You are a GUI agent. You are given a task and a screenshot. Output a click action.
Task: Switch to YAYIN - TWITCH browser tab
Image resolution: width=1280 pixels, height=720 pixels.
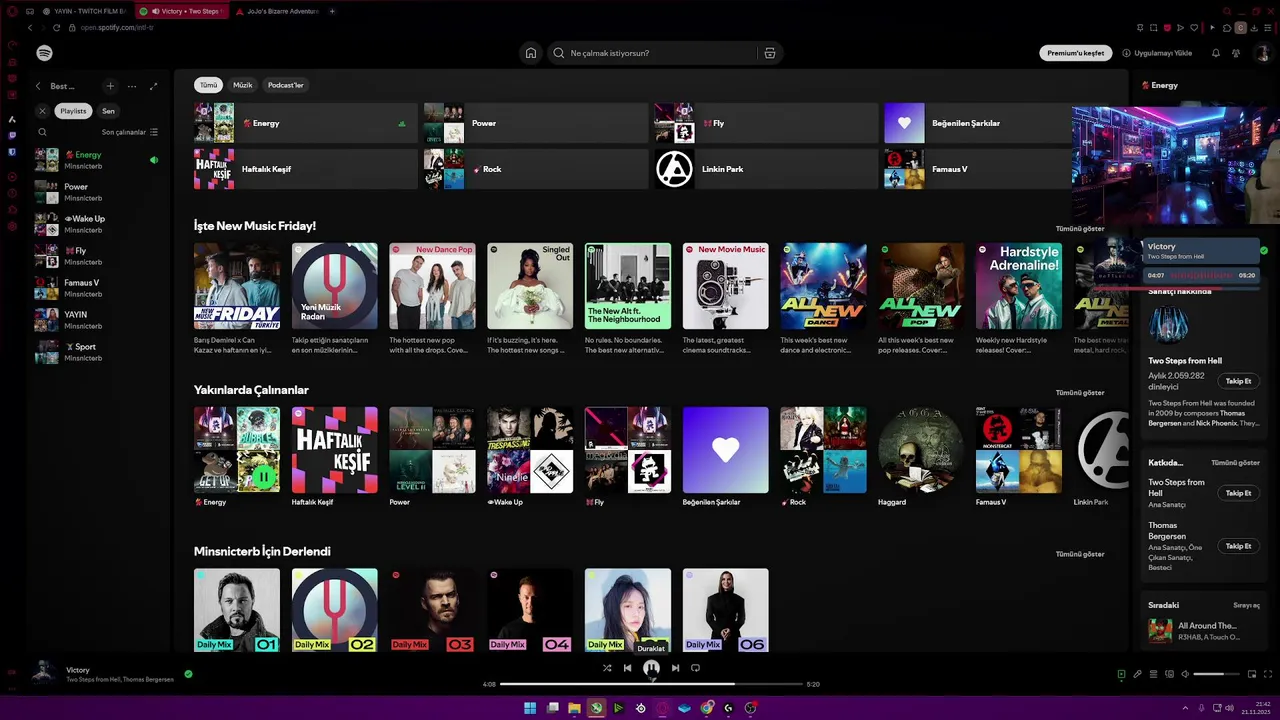coord(84,11)
